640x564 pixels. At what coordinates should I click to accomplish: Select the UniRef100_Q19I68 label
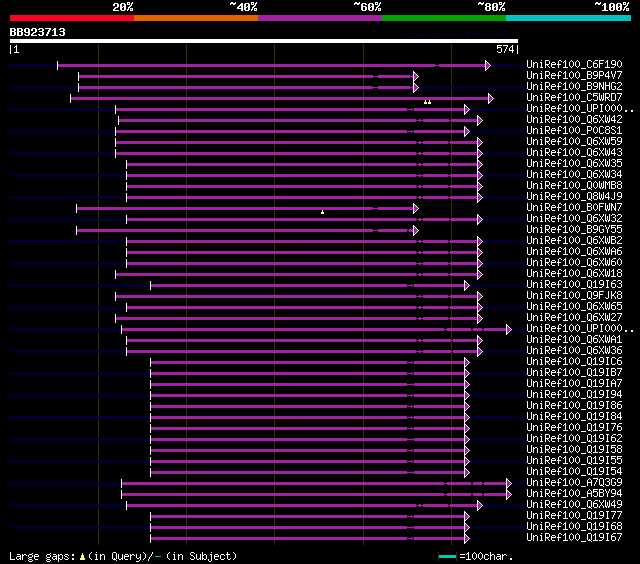click(574, 527)
